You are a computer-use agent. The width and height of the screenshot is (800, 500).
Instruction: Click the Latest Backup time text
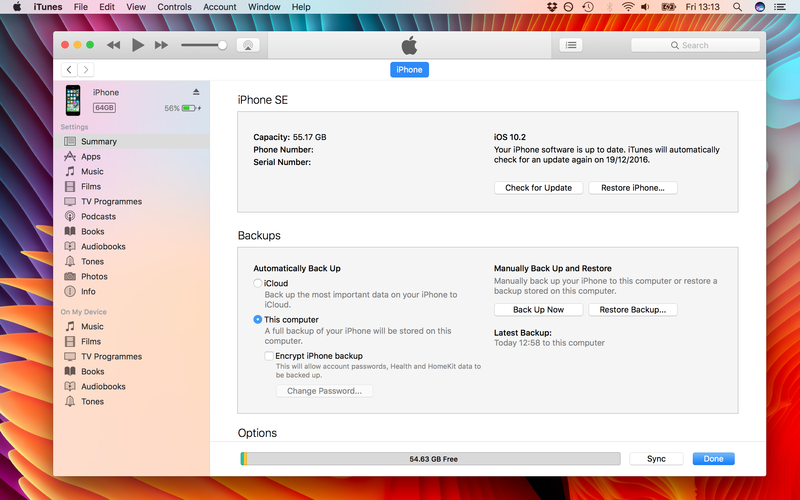pyautogui.click(x=549, y=343)
